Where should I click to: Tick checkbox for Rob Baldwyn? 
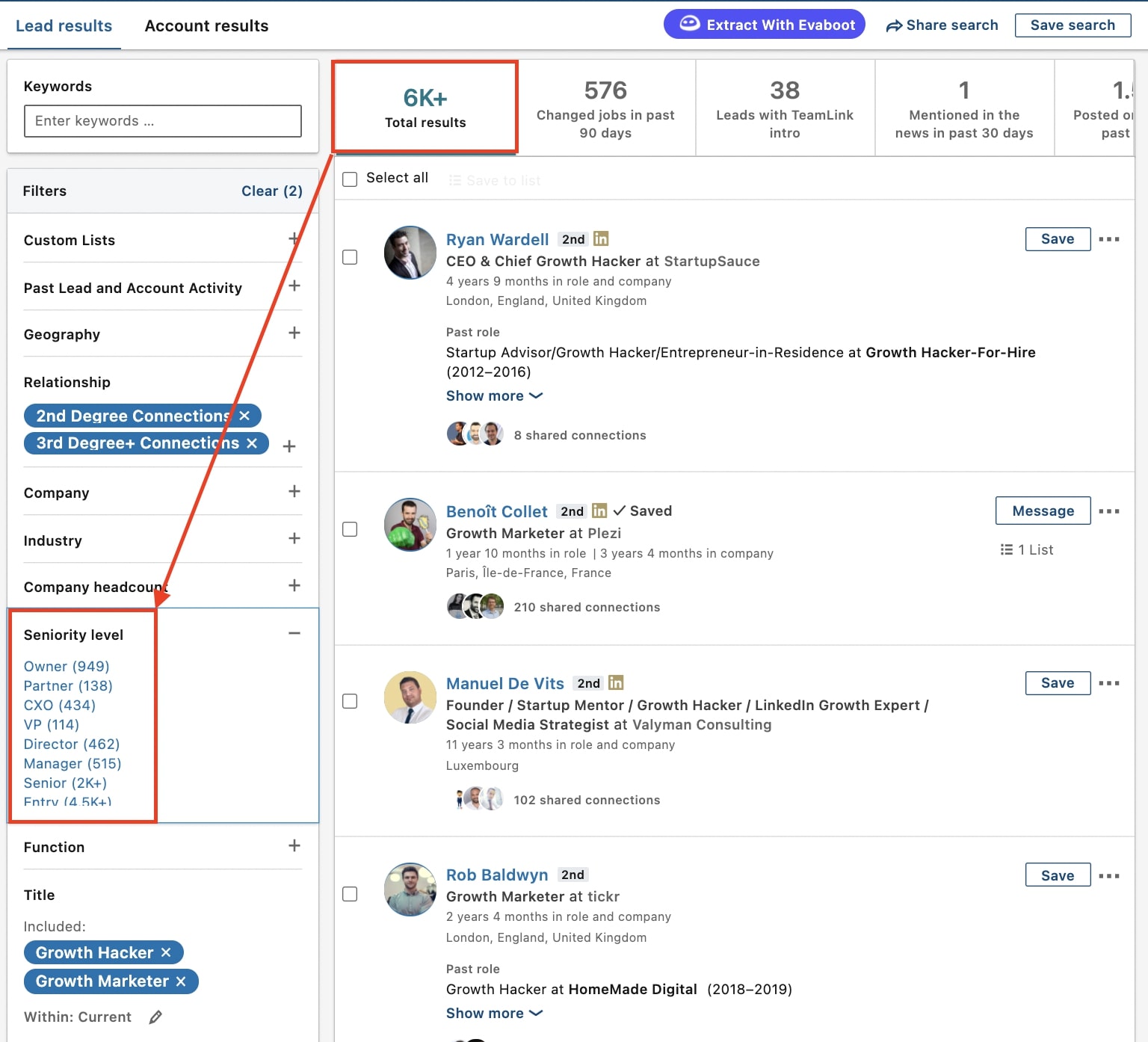pos(350,894)
